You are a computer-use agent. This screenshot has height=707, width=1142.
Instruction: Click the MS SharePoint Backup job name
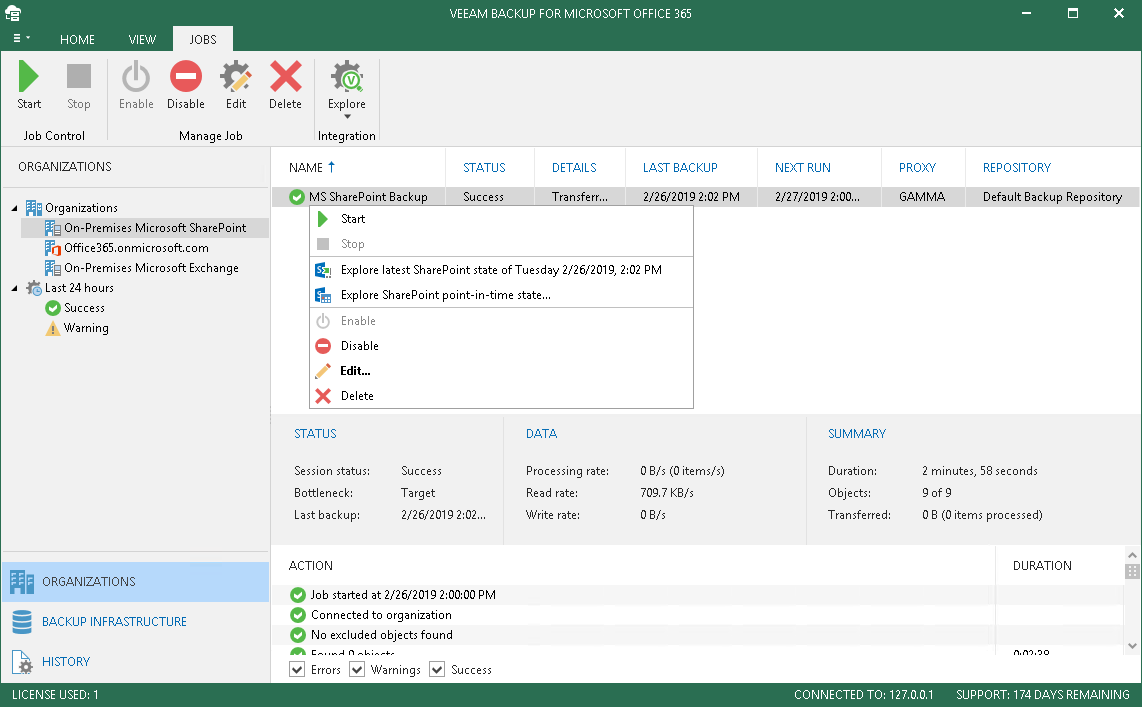(x=368, y=197)
